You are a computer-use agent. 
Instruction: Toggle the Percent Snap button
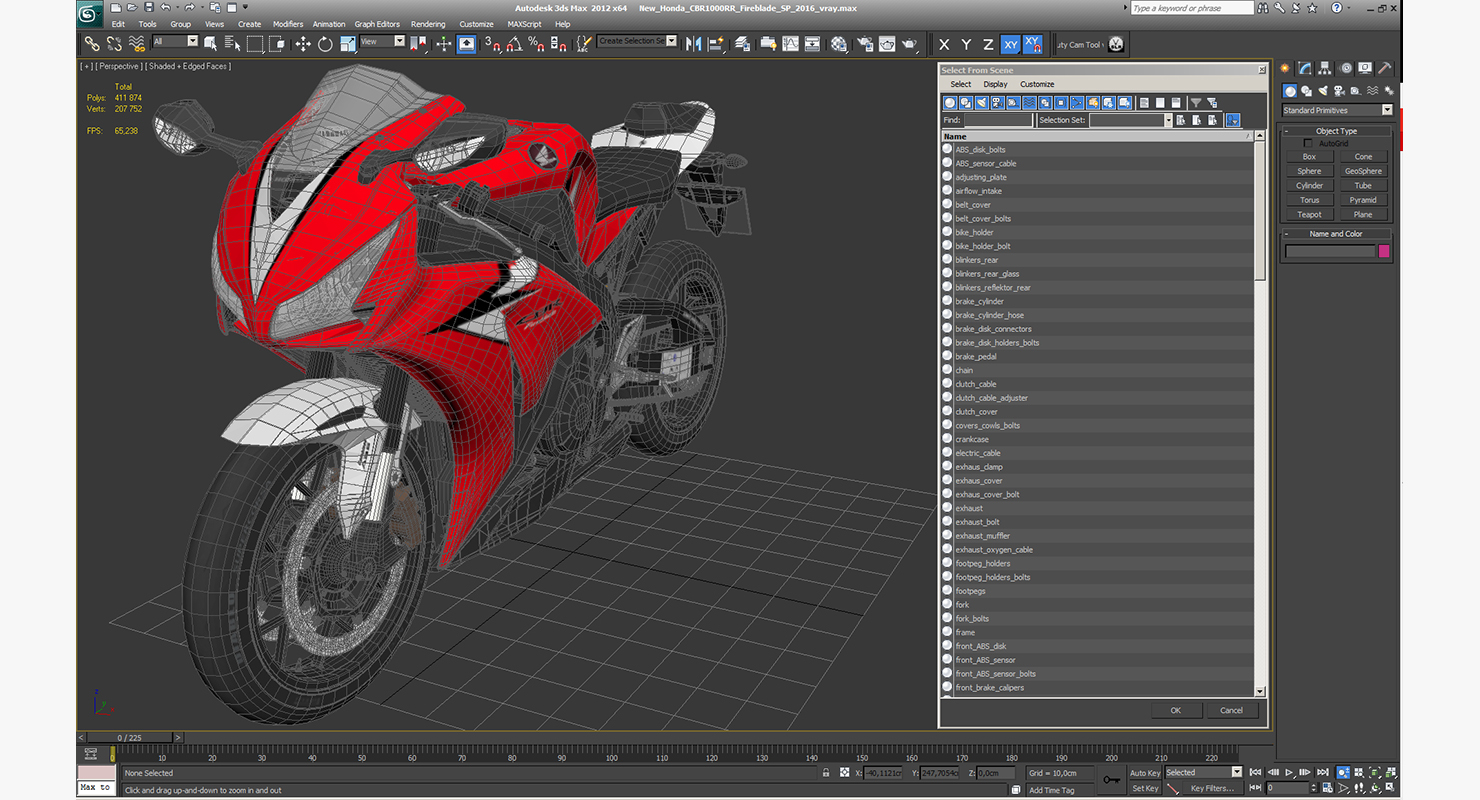536,44
